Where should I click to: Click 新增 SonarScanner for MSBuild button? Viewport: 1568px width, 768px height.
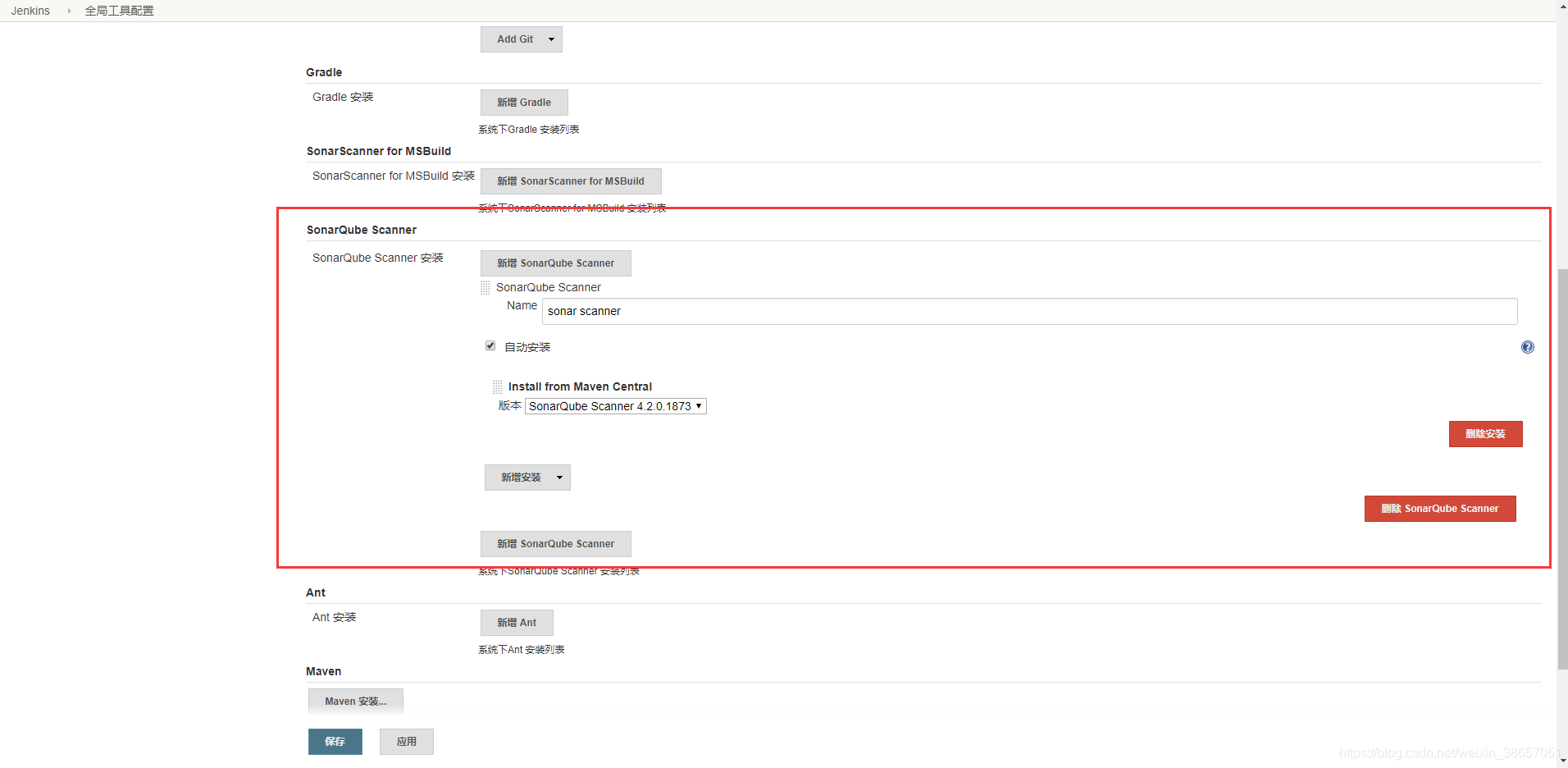tap(571, 181)
